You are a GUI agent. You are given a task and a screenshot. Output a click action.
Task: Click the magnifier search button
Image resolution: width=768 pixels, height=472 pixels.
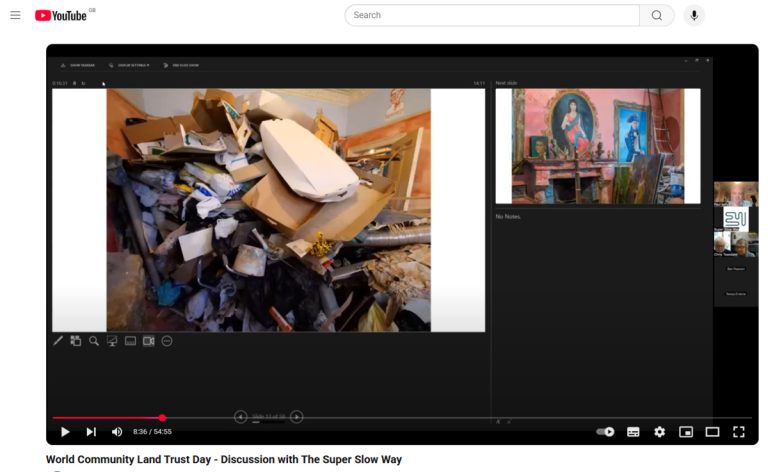click(657, 15)
